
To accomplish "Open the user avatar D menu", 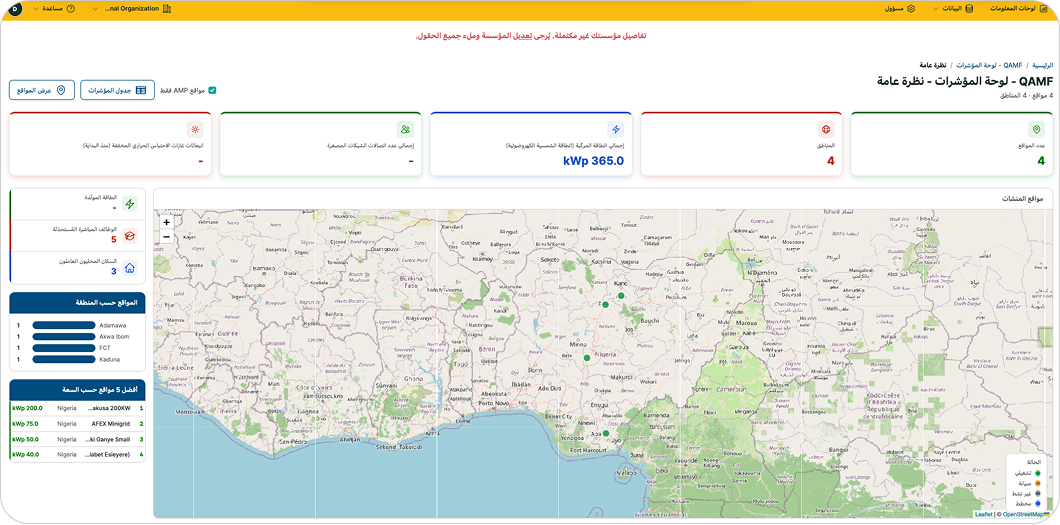I will pos(17,8).
